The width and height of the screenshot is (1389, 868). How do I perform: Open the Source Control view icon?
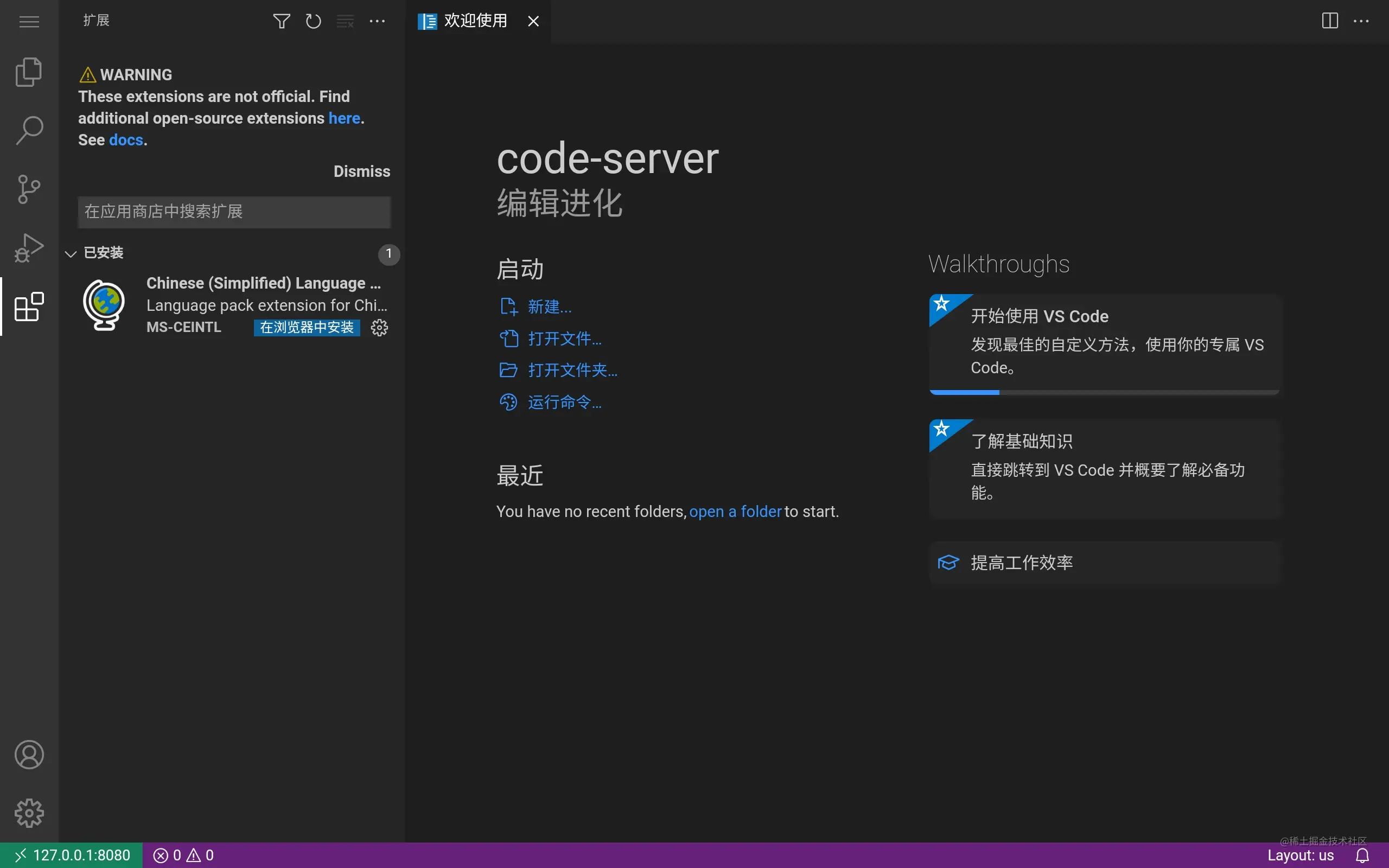click(x=29, y=189)
